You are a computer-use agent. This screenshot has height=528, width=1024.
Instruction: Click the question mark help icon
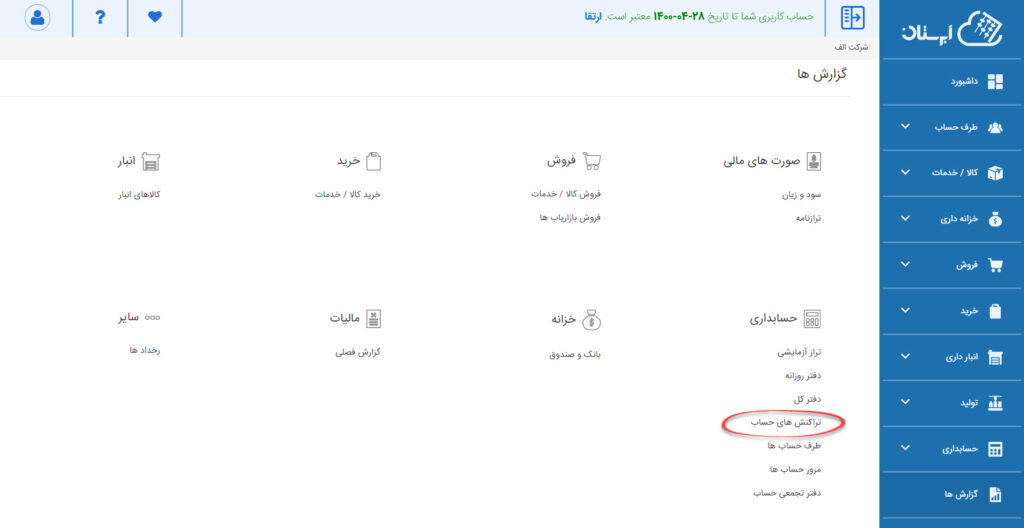click(x=100, y=18)
